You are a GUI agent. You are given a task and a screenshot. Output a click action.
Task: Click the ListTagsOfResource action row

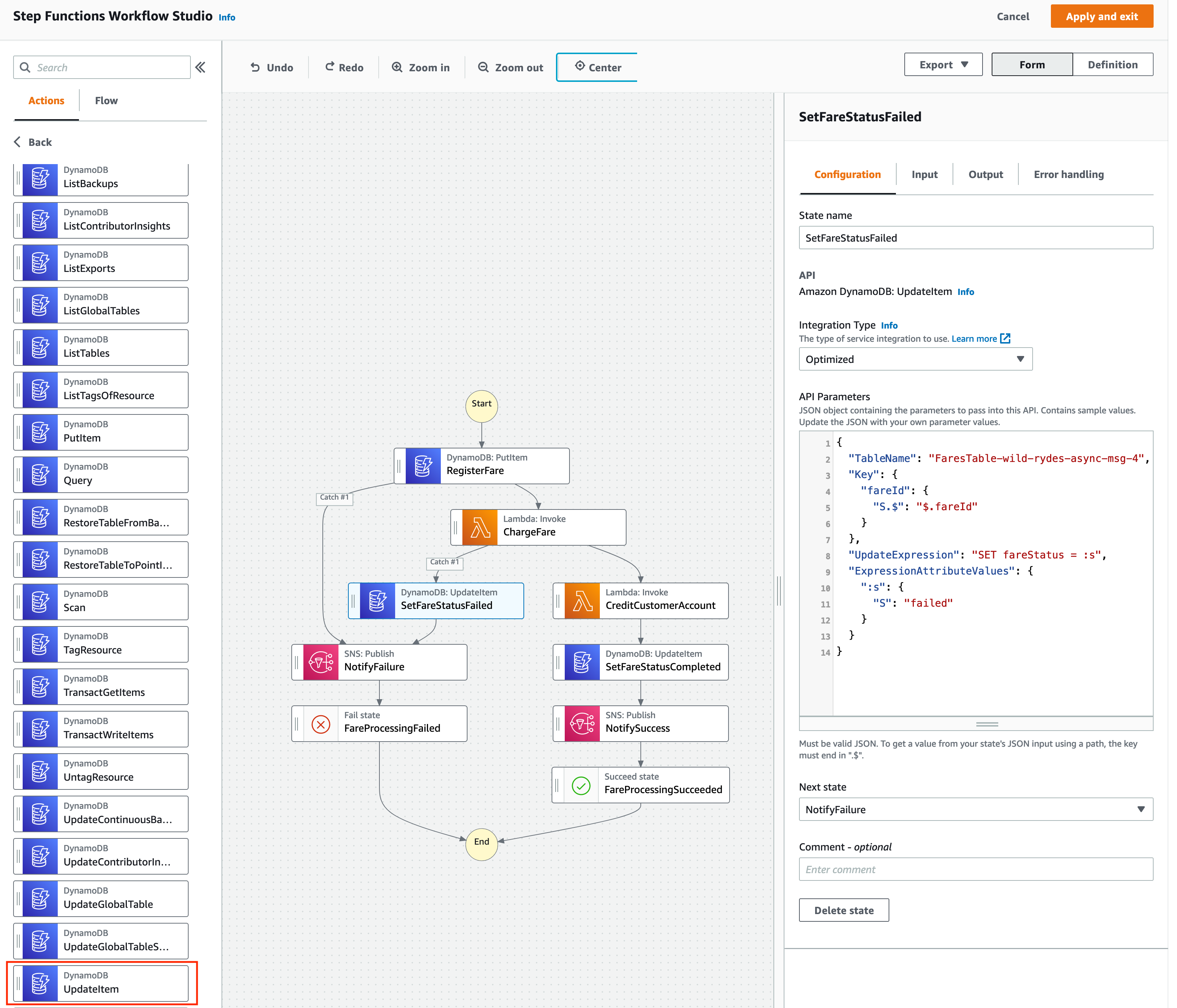click(x=101, y=390)
